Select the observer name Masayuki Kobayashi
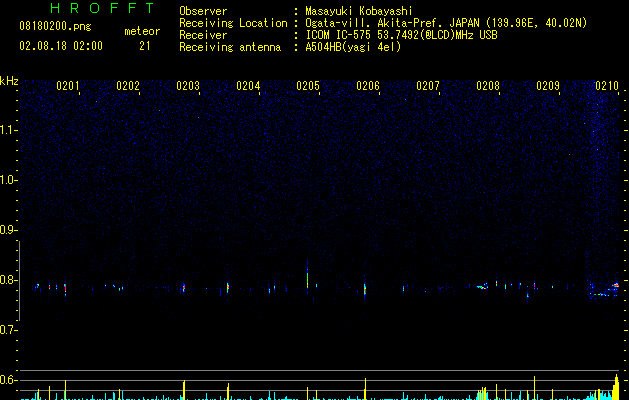This screenshot has width=629, height=400. tap(359, 11)
